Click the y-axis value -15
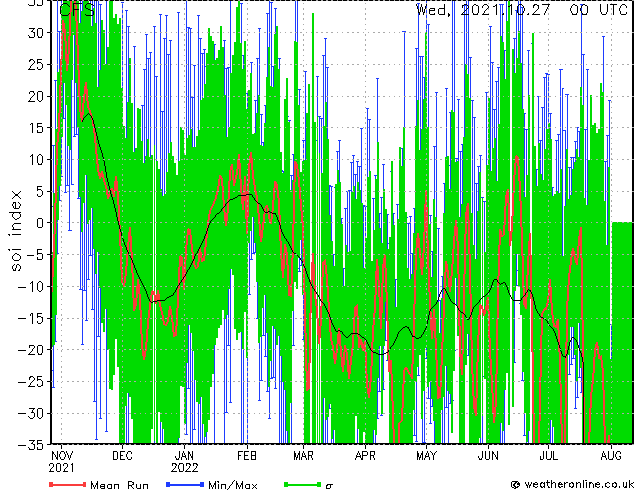 (x=31, y=318)
